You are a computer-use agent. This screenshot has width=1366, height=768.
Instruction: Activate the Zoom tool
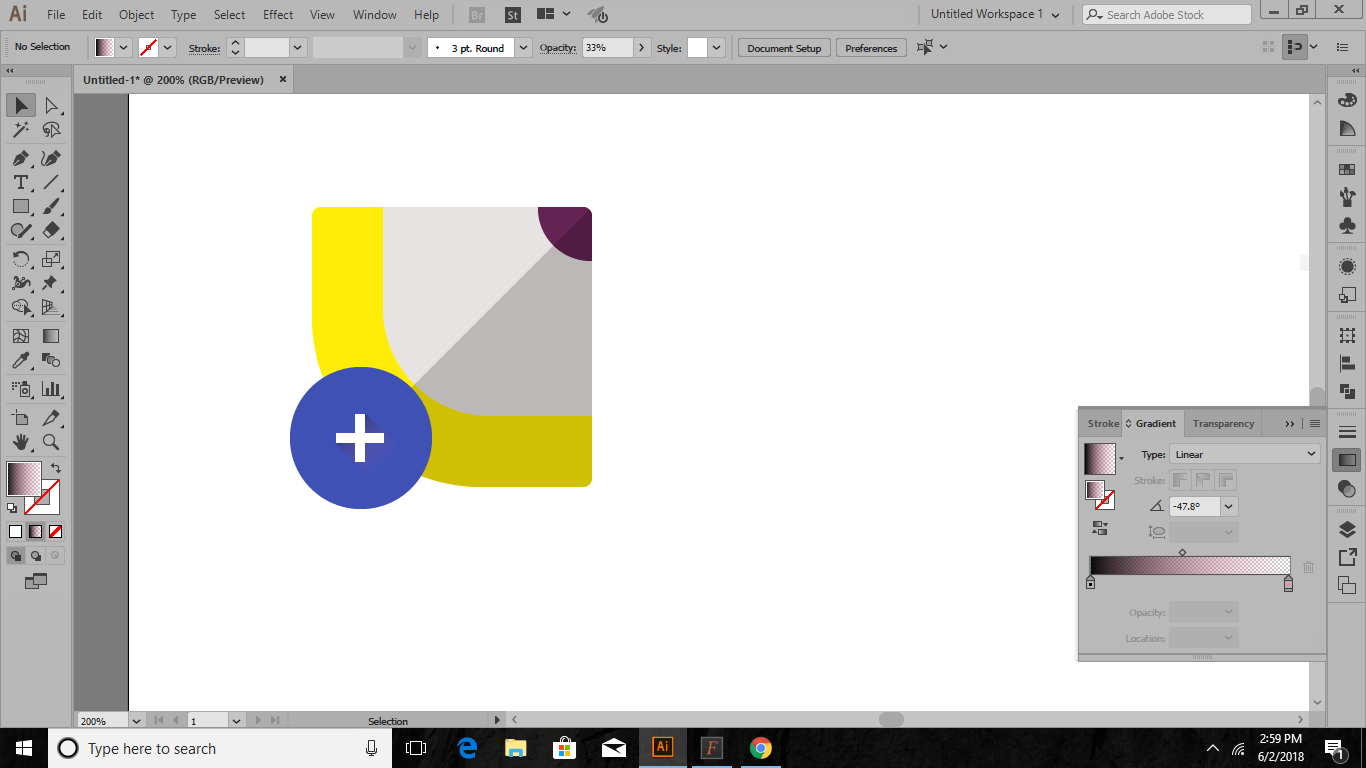click(51, 442)
